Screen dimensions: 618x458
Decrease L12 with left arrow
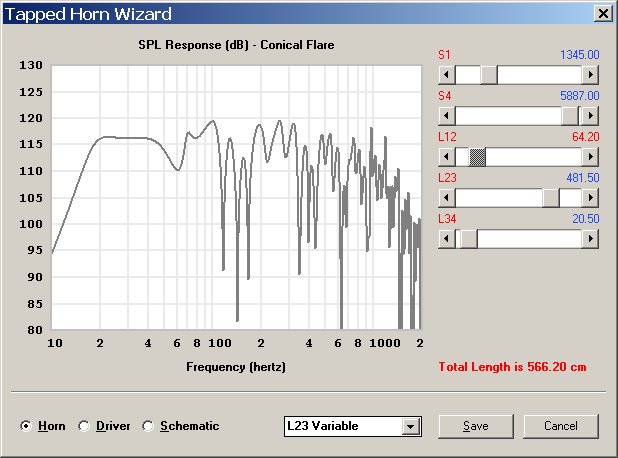click(x=447, y=157)
